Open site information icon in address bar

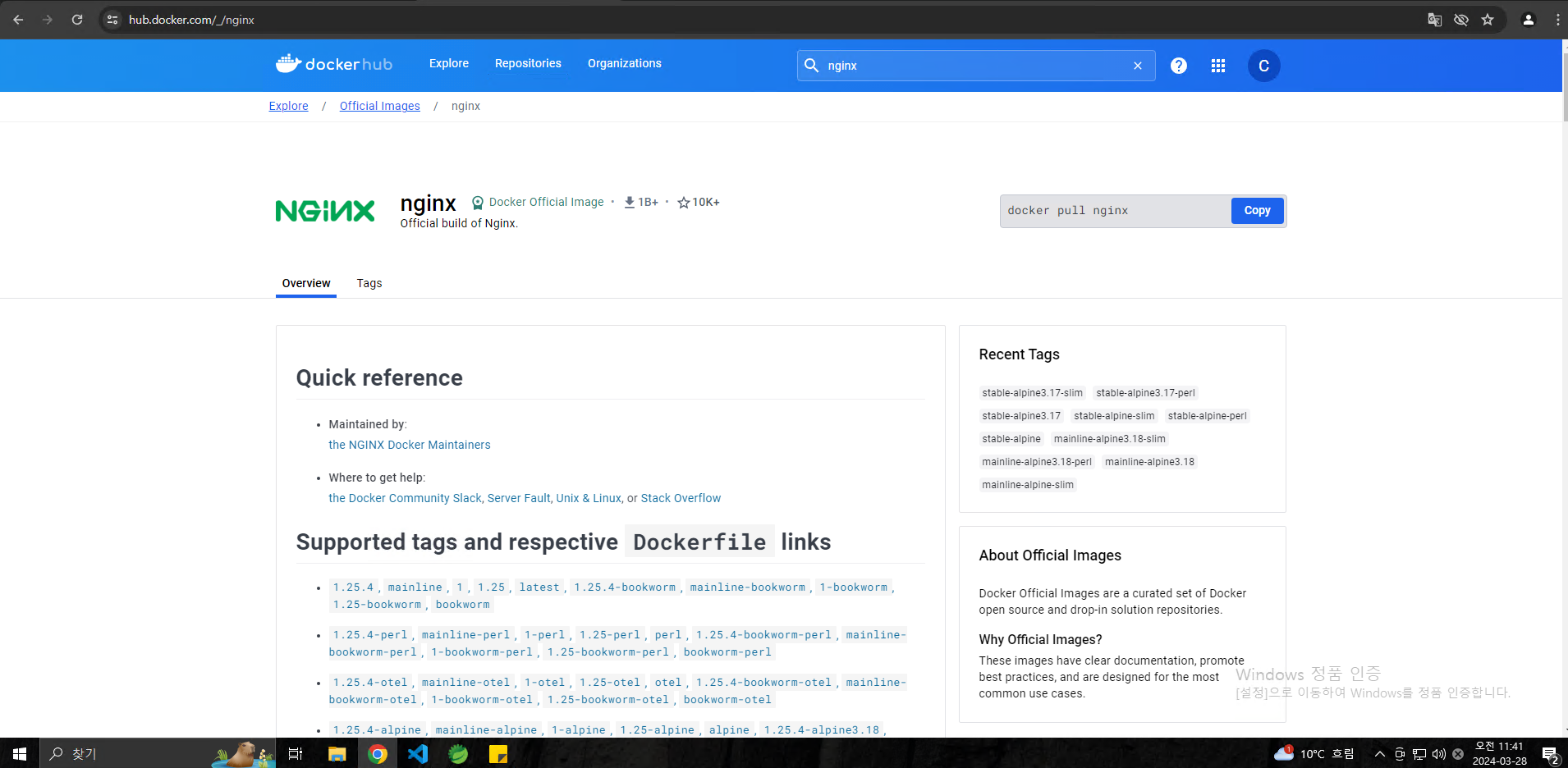pyautogui.click(x=113, y=20)
